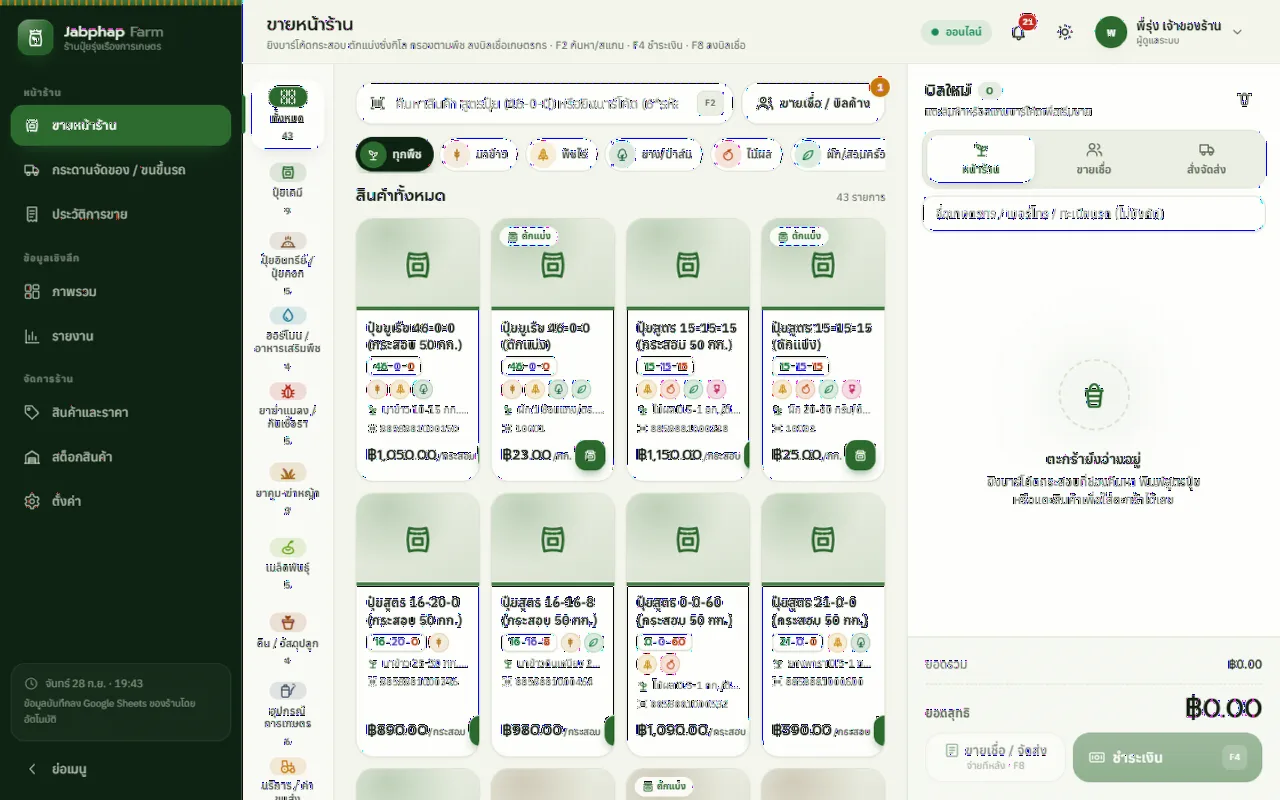The width and height of the screenshot is (1280, 800).
Task: Filter products by พืชไร่ crop chip
Action: click(563, 155)
